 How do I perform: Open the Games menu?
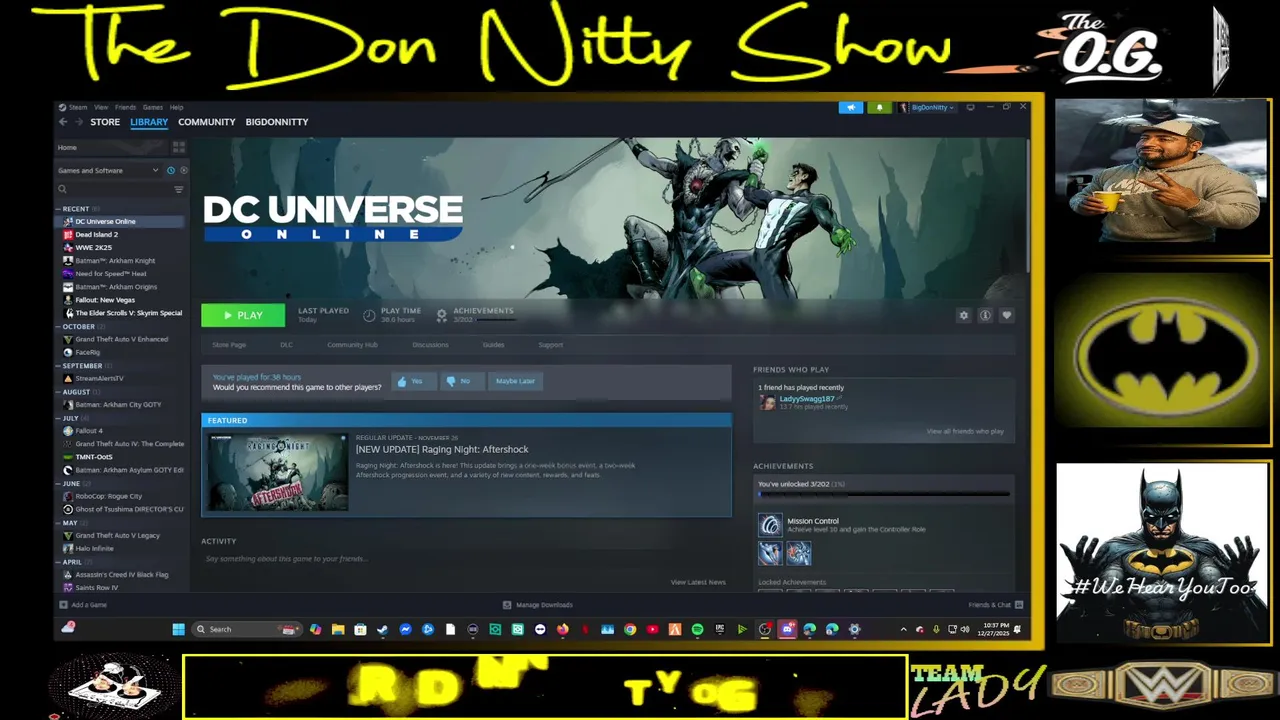[x=153, y=107]
